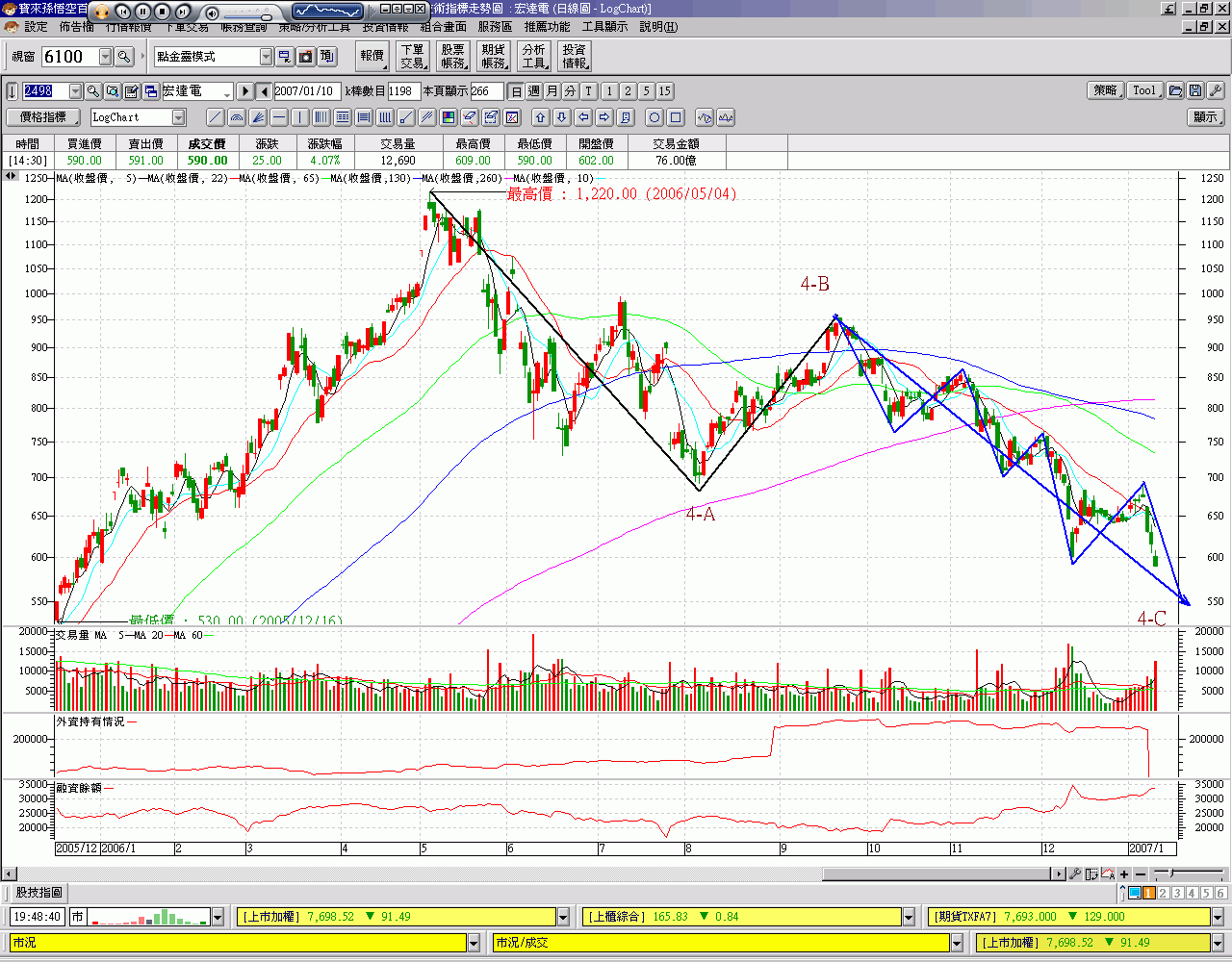Toggle daily period 日 button
This screenshot has height=962, width=1232.
click(516, 91)
